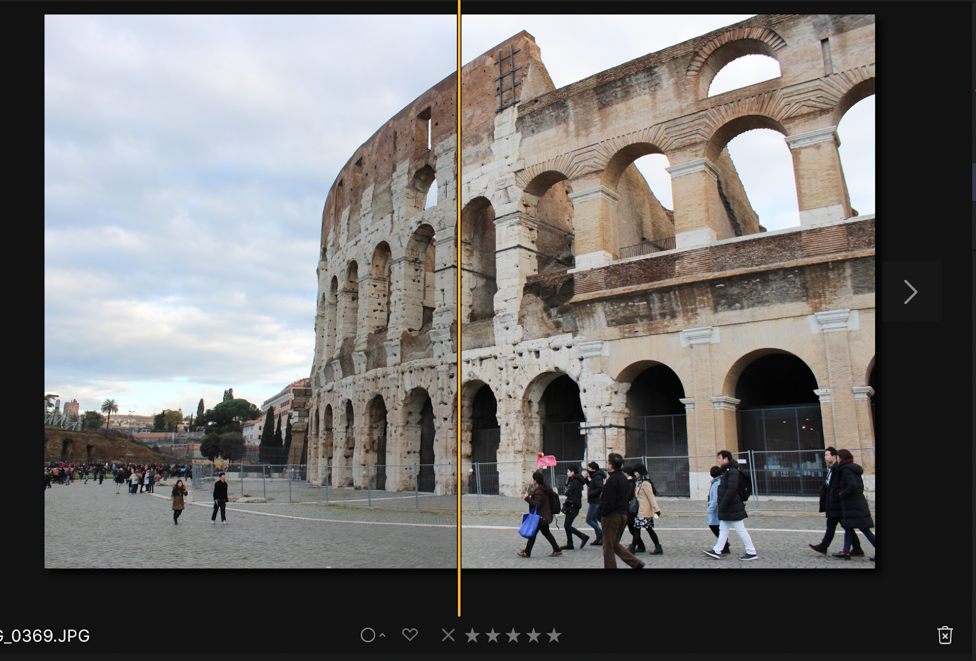The width and height of the screenshot is (976, 661).
Task: Expand the color label chevron
Action: coord(382,635)
